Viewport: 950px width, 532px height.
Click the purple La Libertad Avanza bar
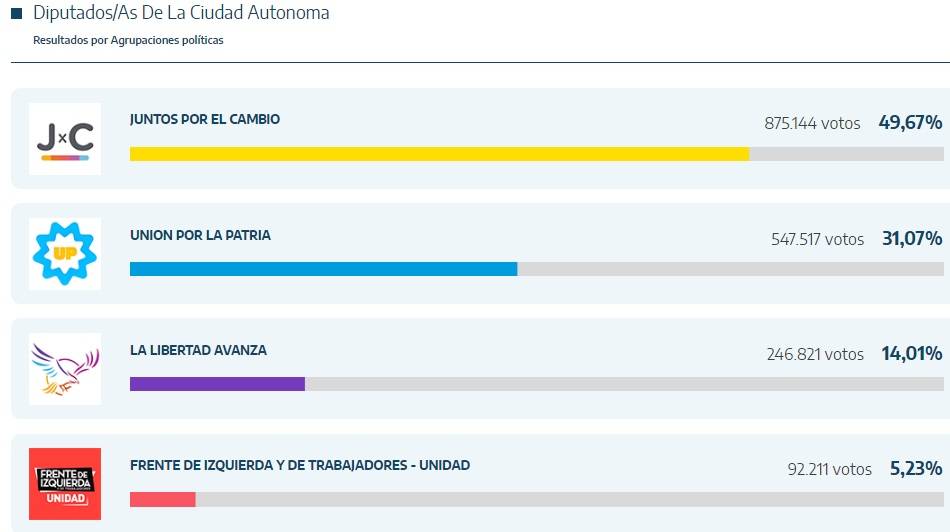217,384
